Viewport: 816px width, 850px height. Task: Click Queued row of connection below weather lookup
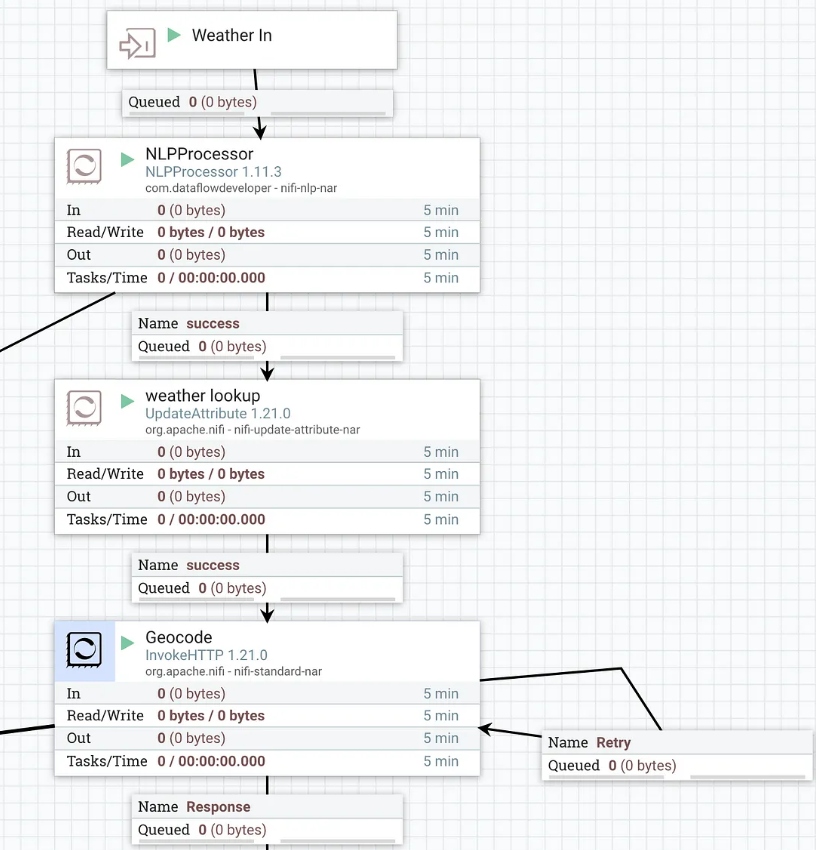[267, 589]
